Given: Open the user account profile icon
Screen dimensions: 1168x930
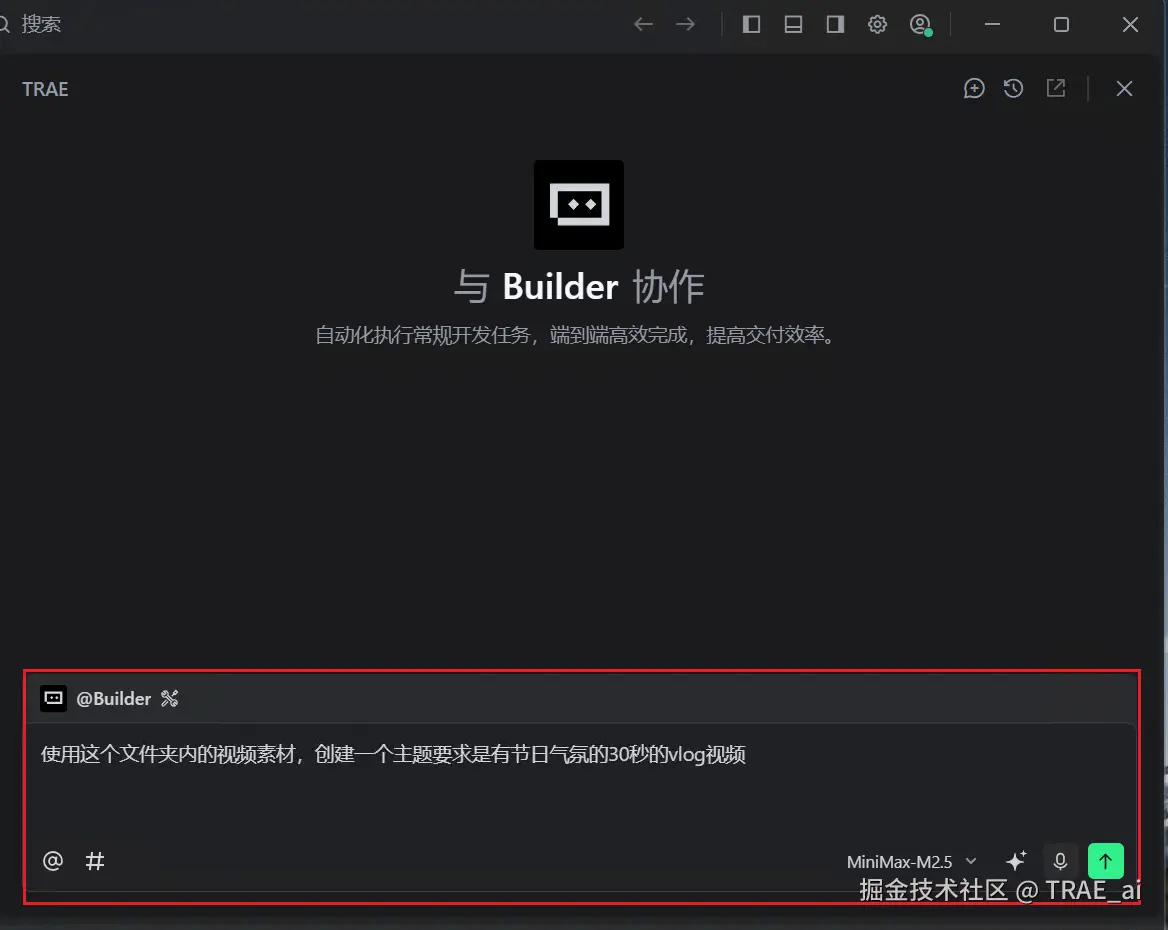Looking at the screenshot, I should pos(921,25).
